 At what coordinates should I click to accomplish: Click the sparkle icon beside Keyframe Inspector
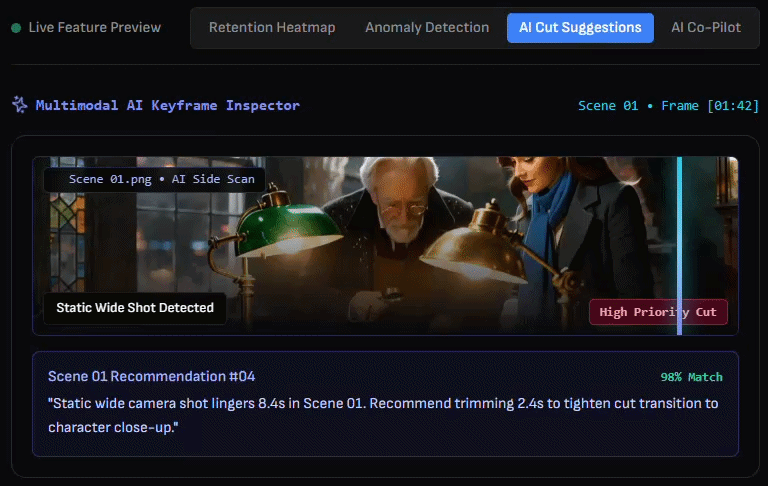(20, 105)
